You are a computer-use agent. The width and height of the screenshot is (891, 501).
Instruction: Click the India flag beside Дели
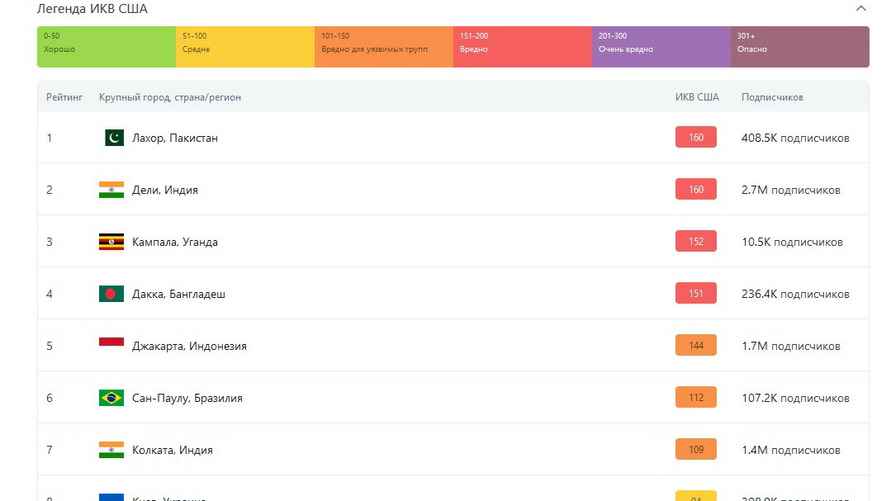point(111,190)
